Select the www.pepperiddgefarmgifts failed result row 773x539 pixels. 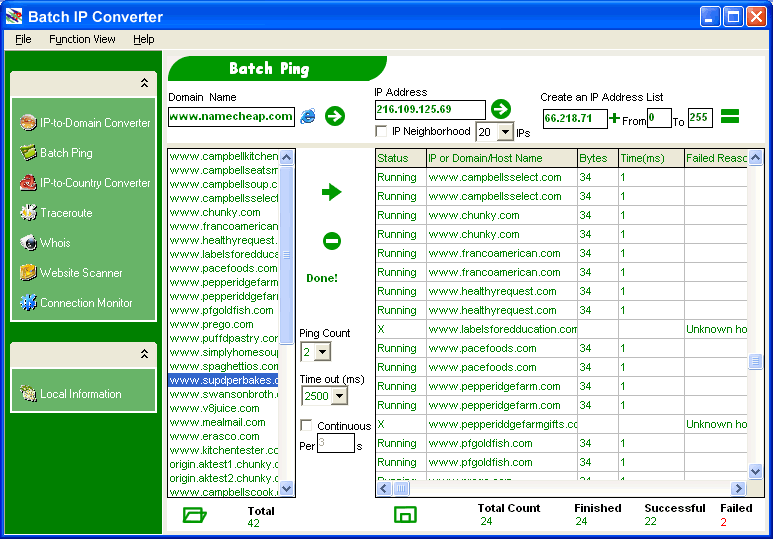pyautogui.click(x=561, y=424)
